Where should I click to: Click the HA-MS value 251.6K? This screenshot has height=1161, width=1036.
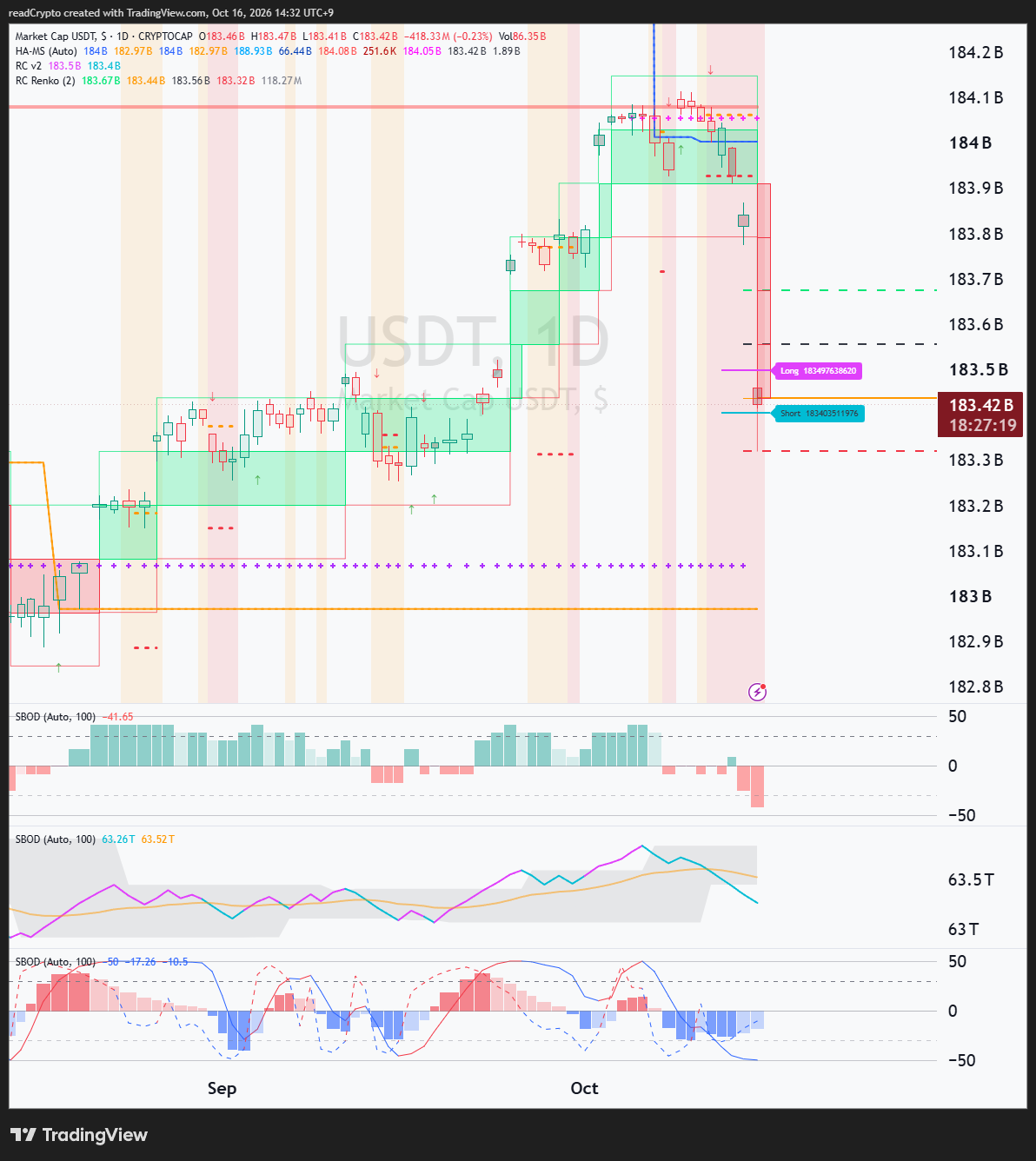click(380, 51)
